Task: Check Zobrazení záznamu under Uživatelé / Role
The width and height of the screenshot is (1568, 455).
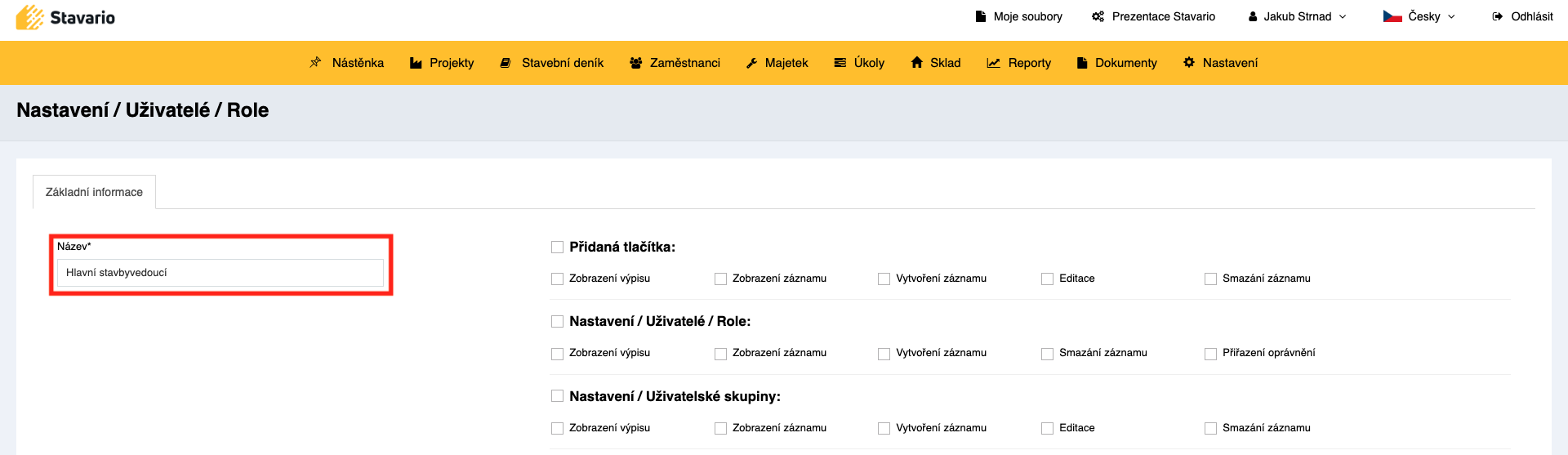Action: click(x=720, y=354)
